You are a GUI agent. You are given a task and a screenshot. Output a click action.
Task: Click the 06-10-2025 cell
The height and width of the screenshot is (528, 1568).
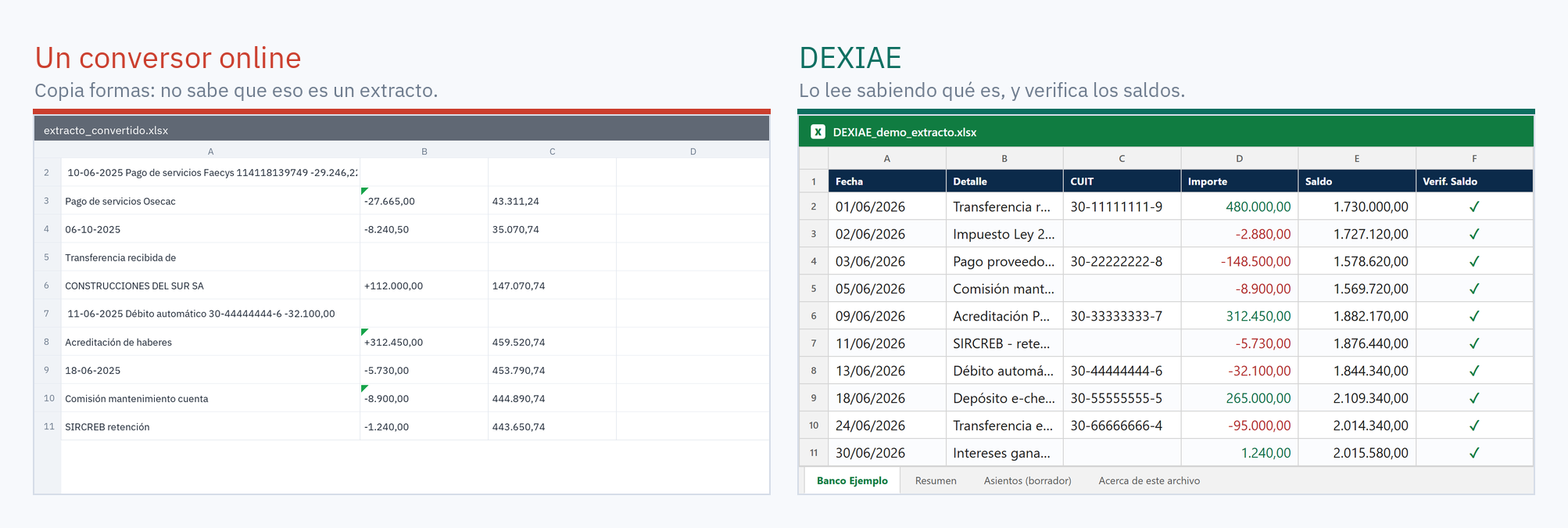pos(210,229)
